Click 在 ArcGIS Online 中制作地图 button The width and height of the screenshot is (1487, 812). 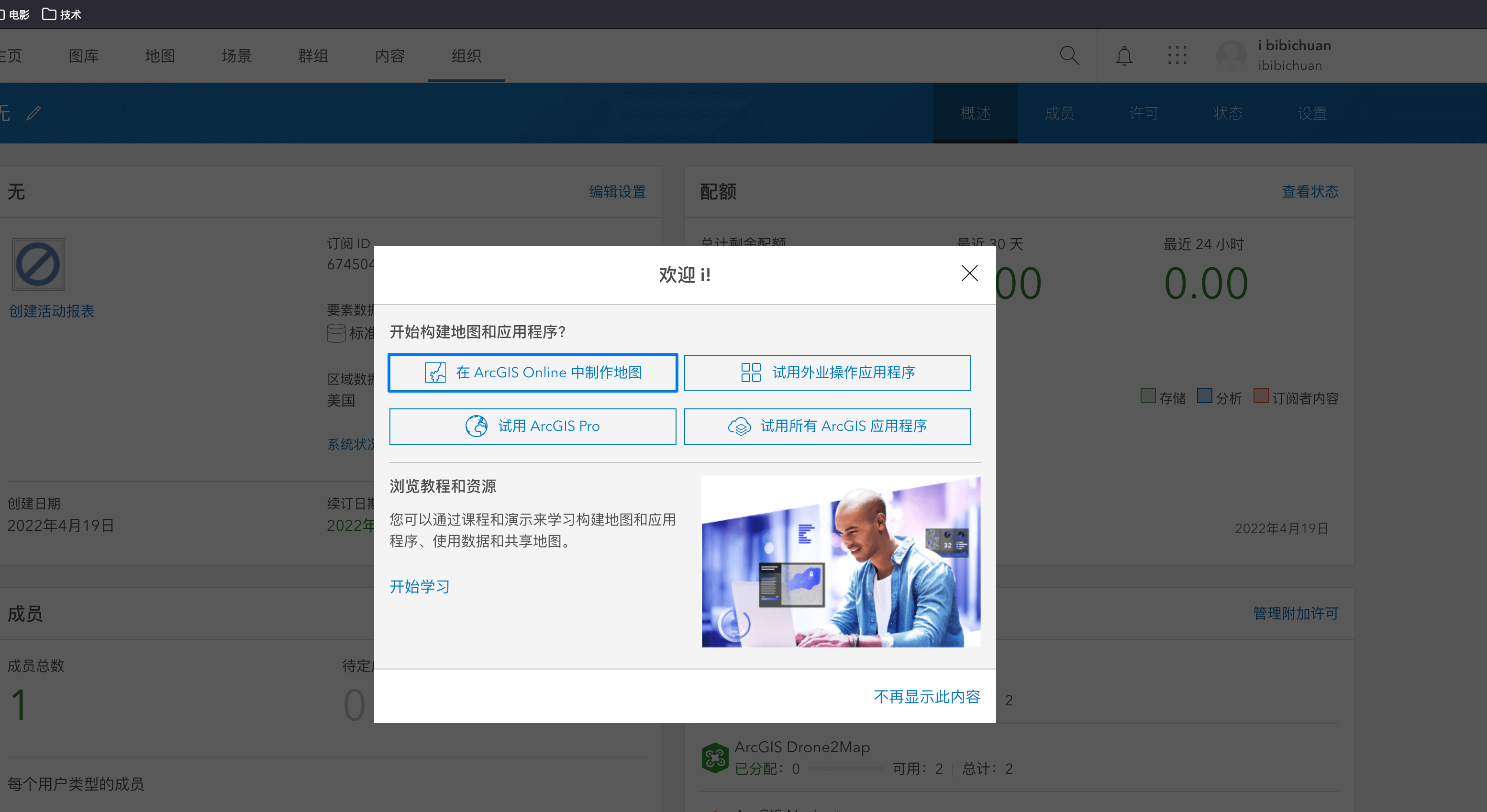(x=532, y=372)
